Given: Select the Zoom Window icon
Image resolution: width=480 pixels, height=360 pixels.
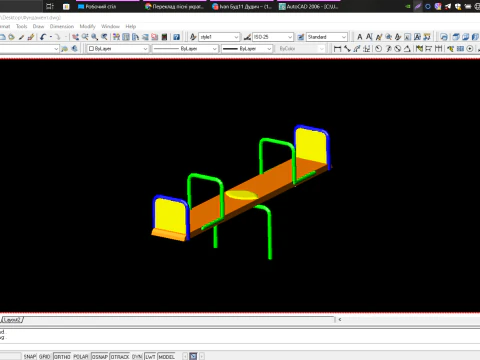Looking at the screenshot, I should coord(95,37).
